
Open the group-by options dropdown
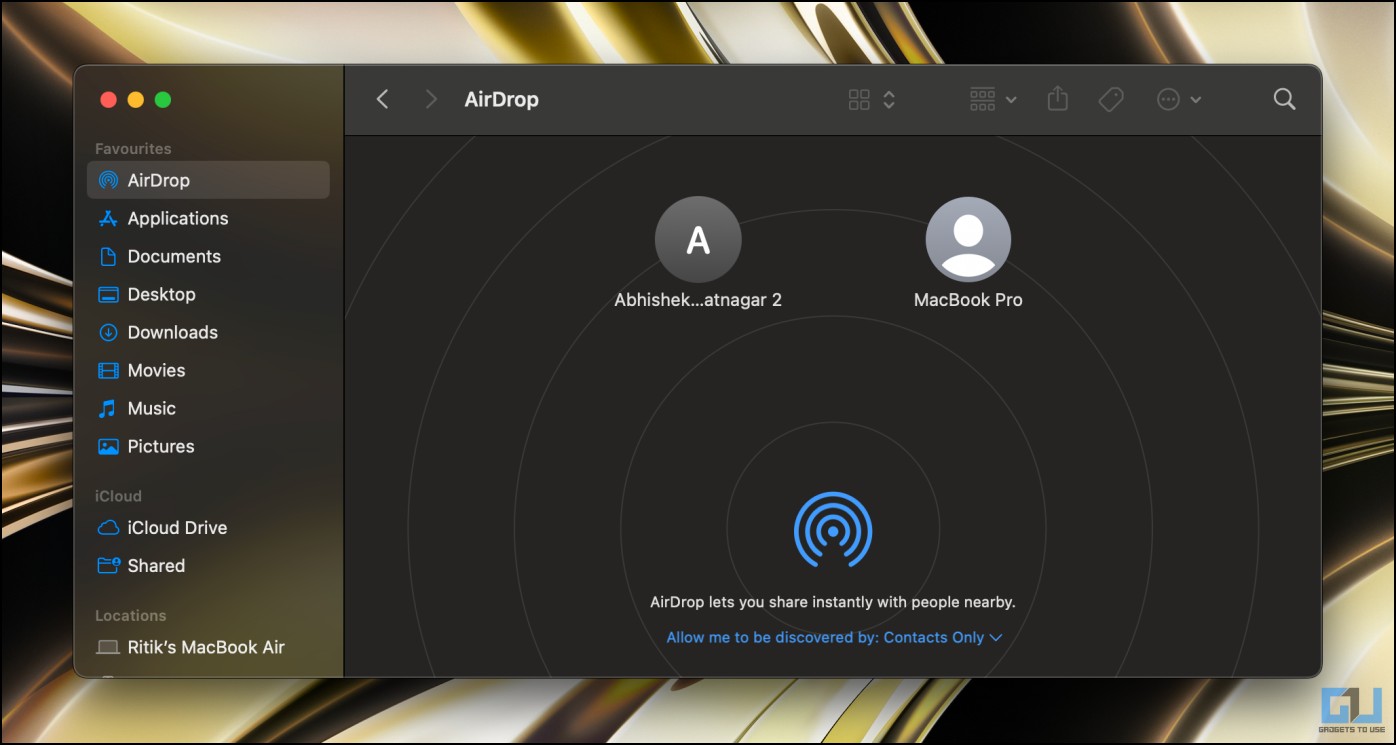pyautogui.click(x=993, y=99)
